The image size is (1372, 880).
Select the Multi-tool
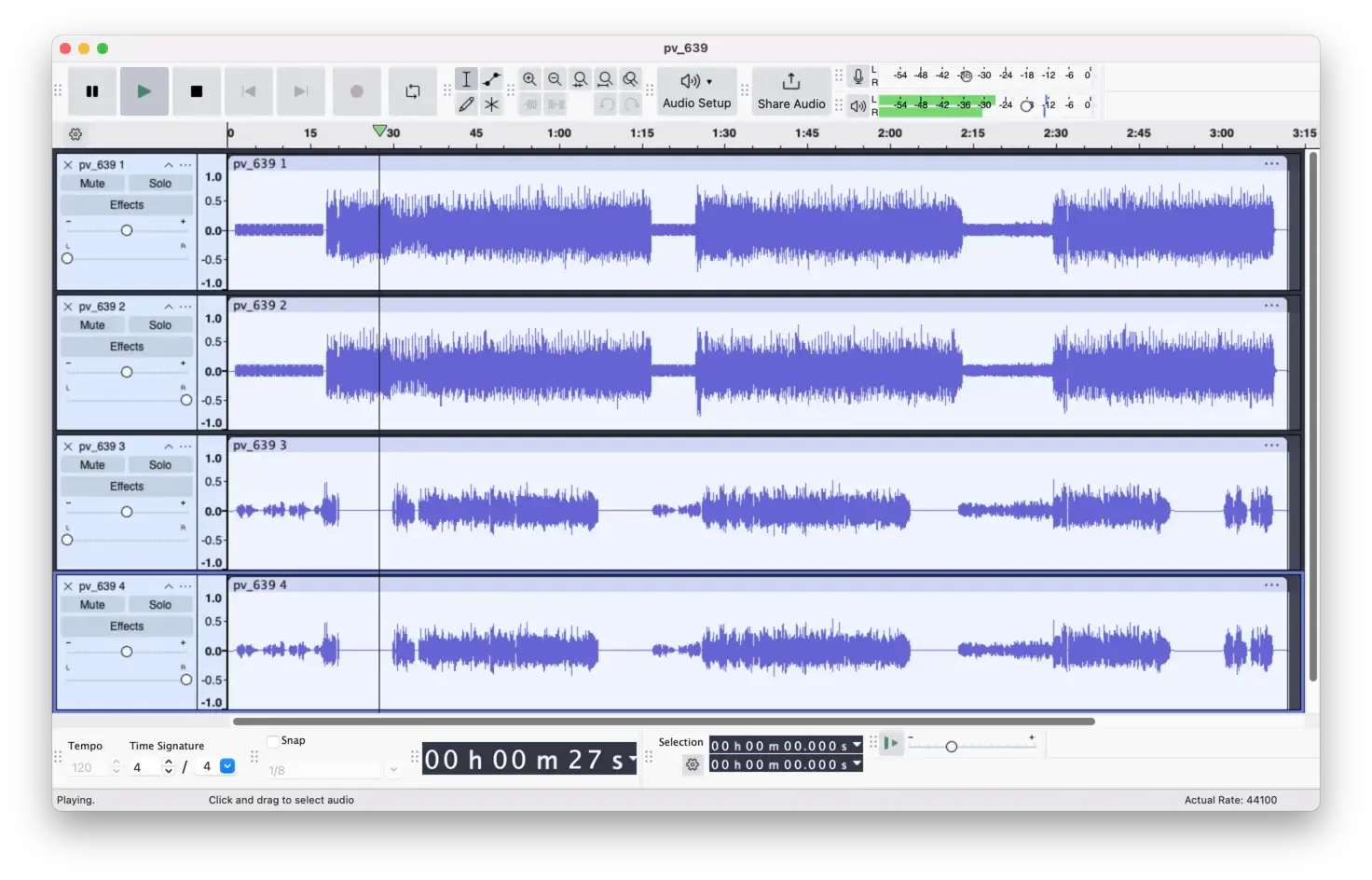491,104
